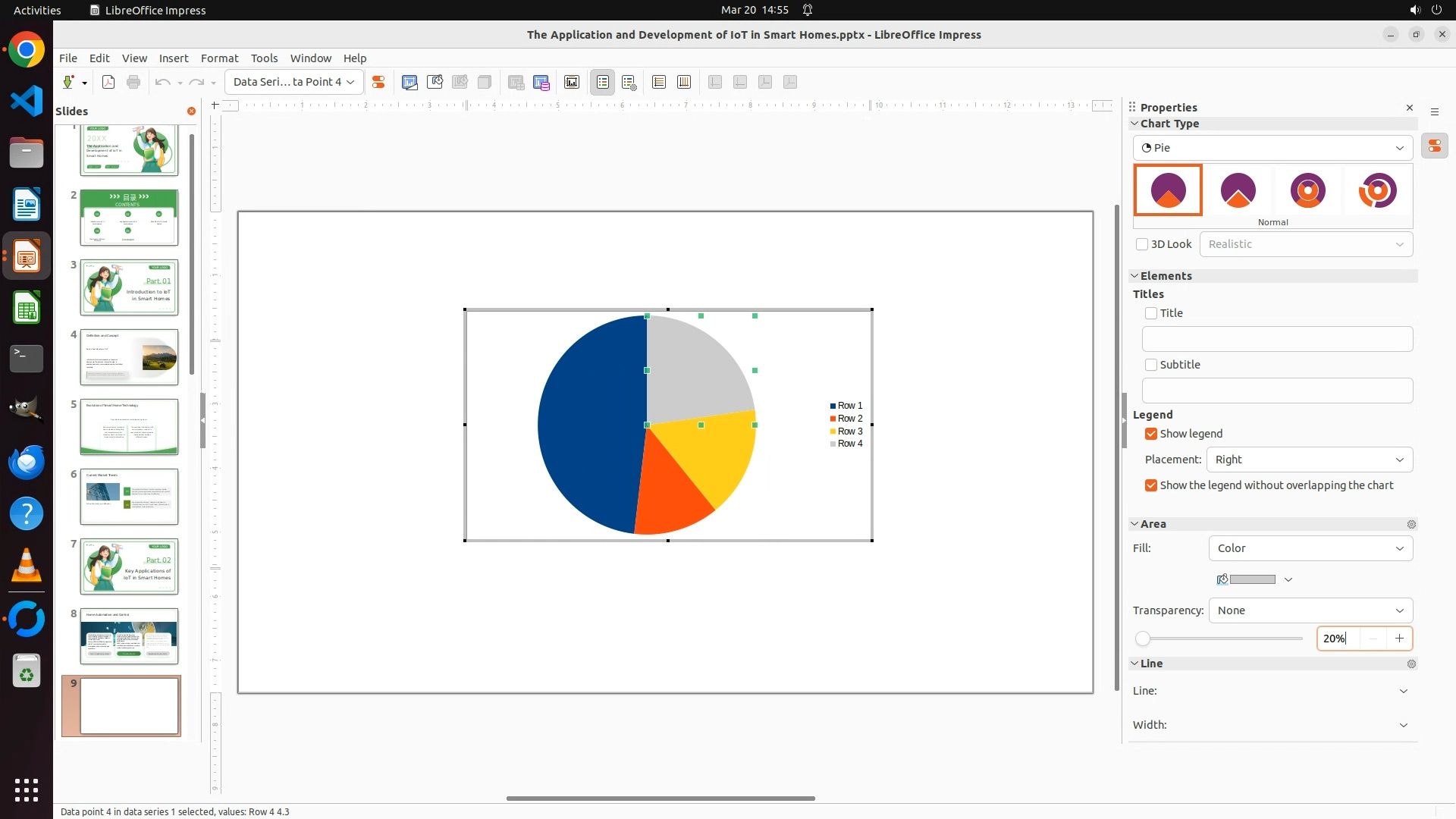
Task: Export directly as PDF icon
Action: click(x=108, y=82)
